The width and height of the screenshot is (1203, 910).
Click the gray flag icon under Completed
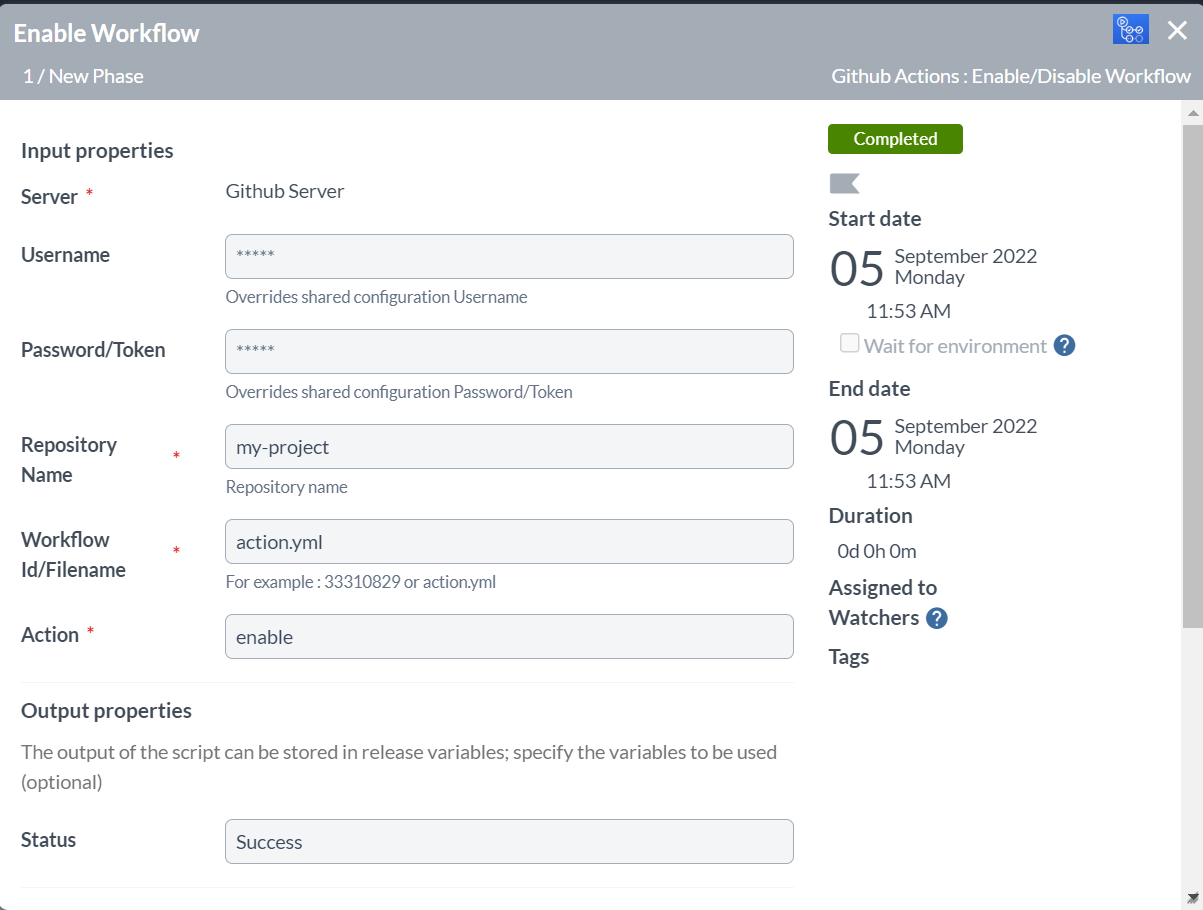[x=844, y=183]
